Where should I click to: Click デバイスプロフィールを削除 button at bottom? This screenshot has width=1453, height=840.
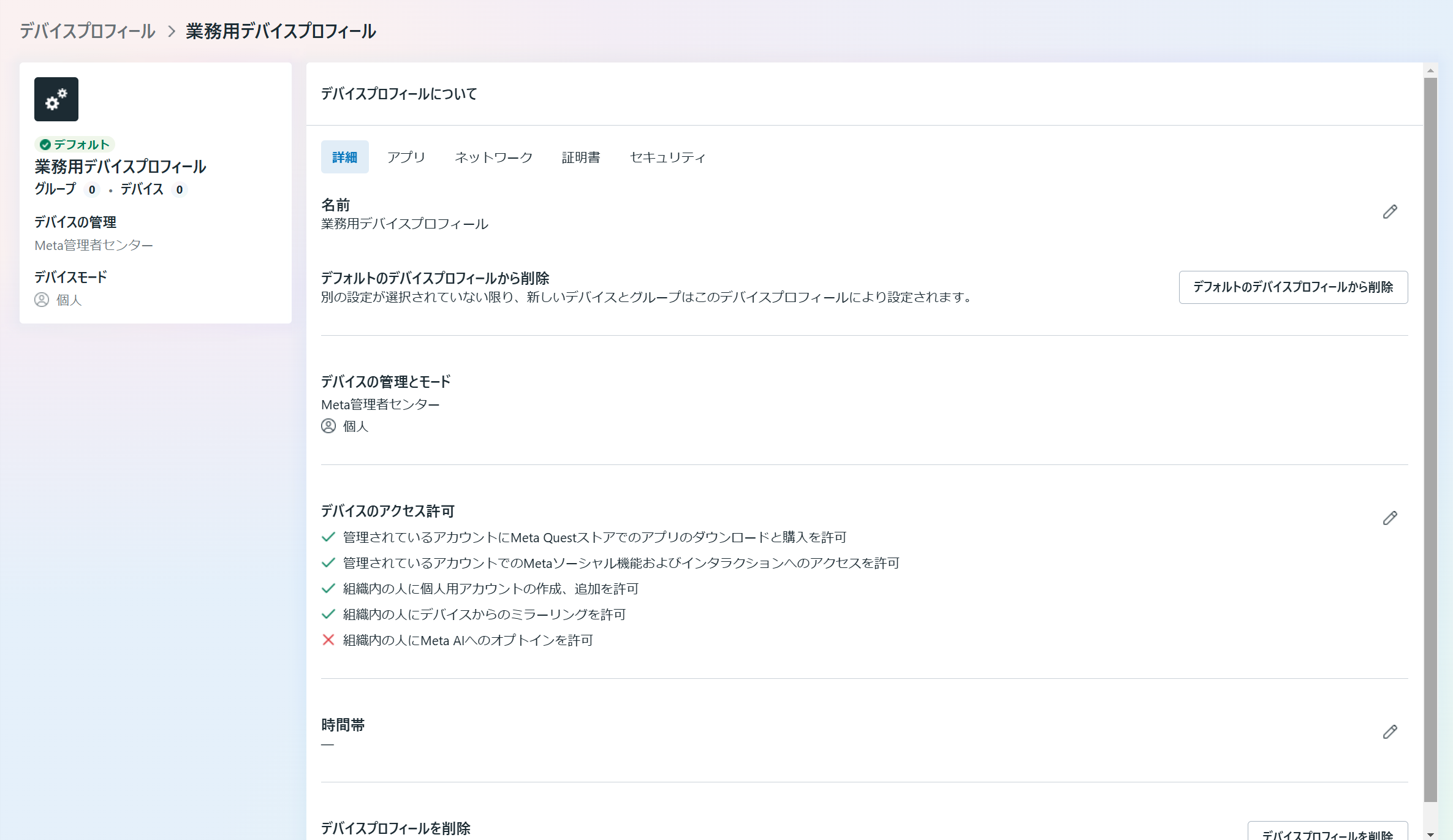click(1327, 833)
